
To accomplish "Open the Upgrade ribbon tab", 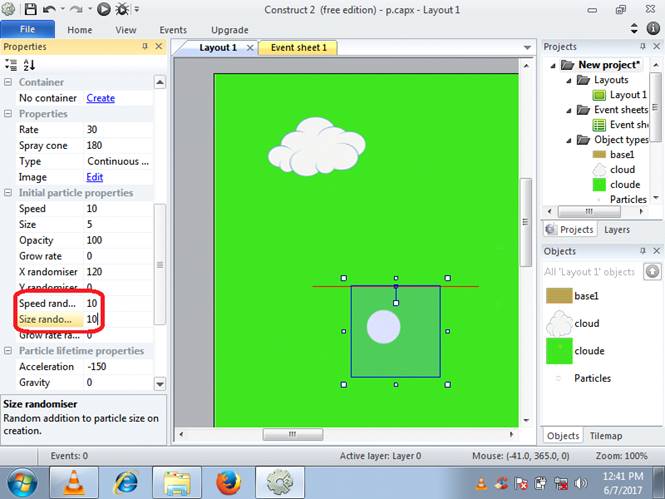I will pos(229,30).
